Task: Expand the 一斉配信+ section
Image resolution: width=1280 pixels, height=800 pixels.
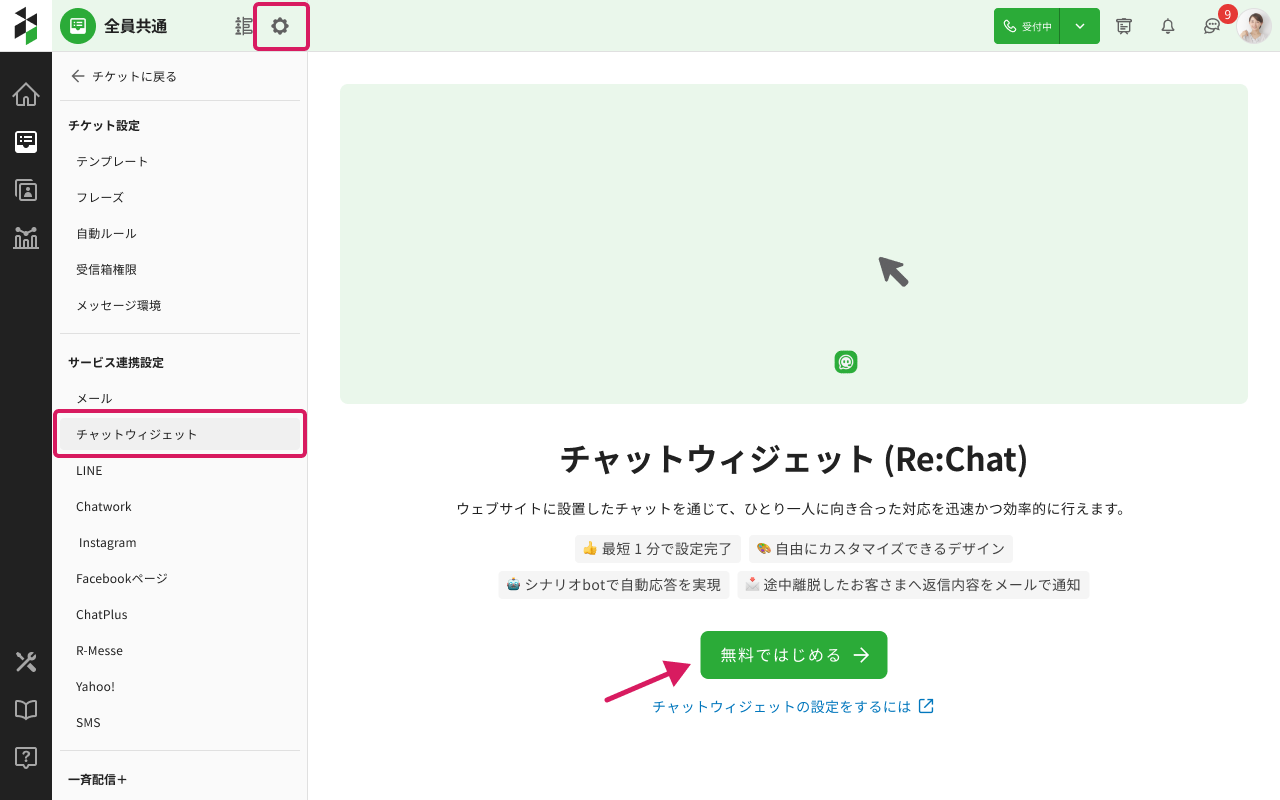Action: click(98, 779)
